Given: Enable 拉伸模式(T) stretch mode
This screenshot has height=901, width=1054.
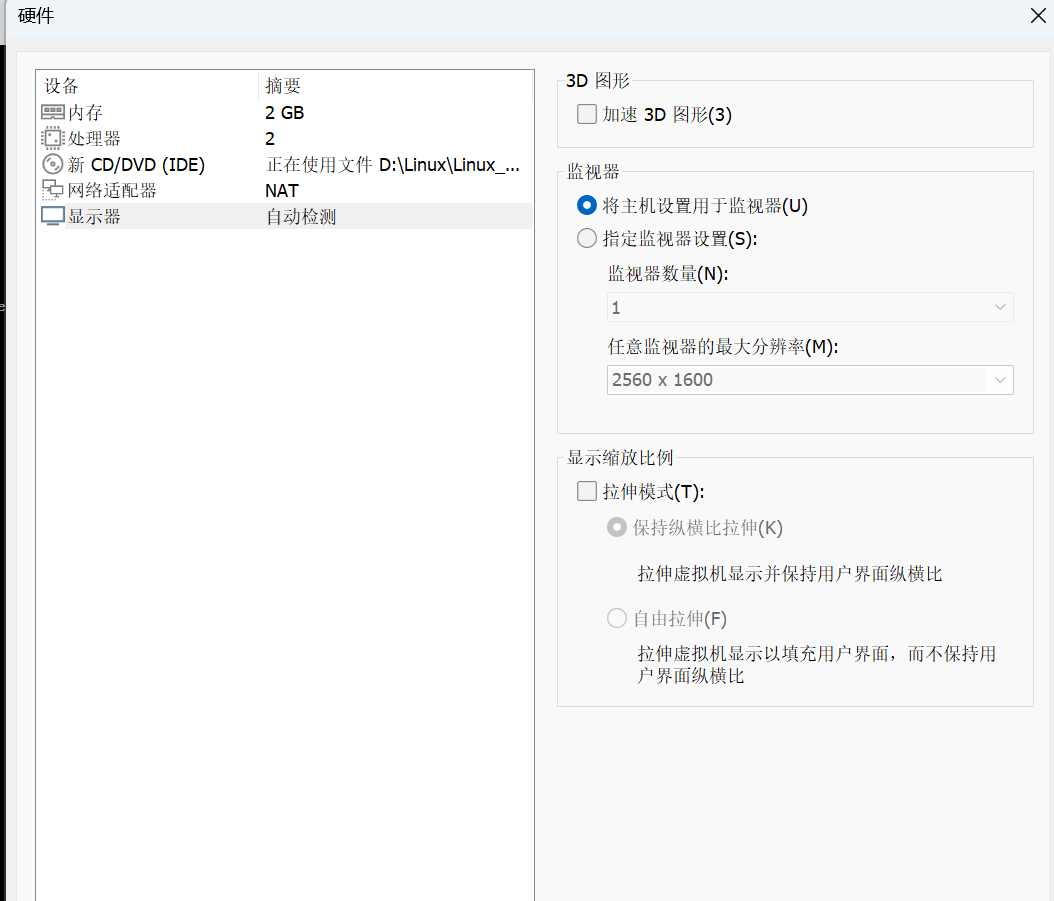Looking at the screenshot, I should pos(587,491).
